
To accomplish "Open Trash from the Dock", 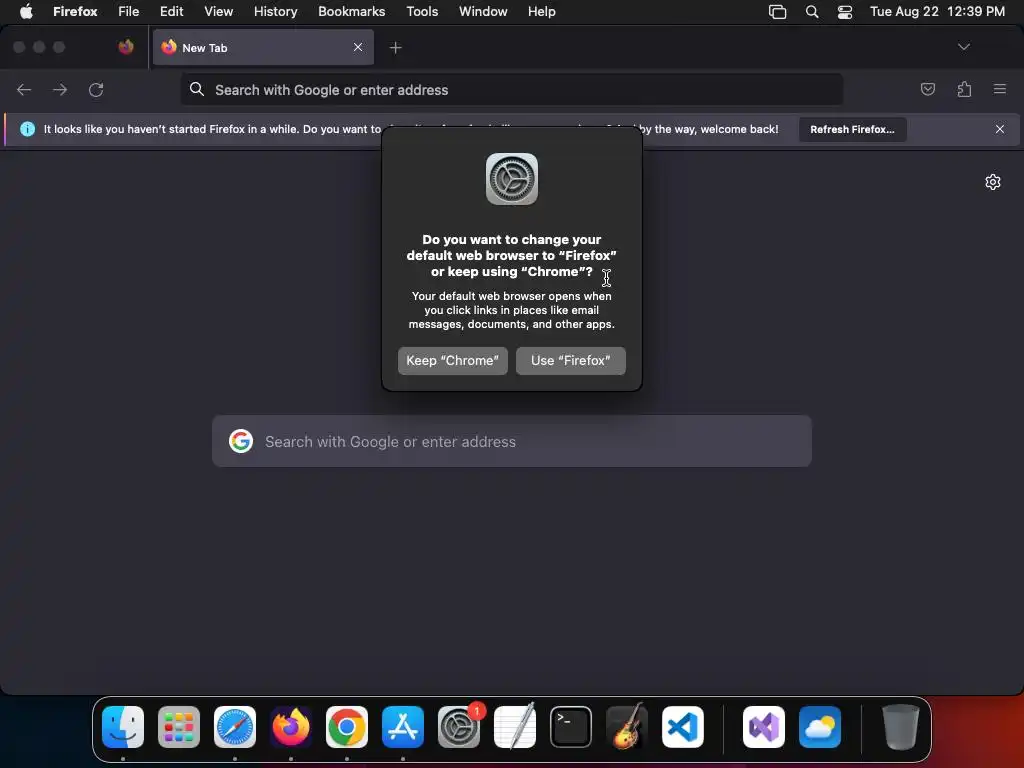I will point(901,727).
